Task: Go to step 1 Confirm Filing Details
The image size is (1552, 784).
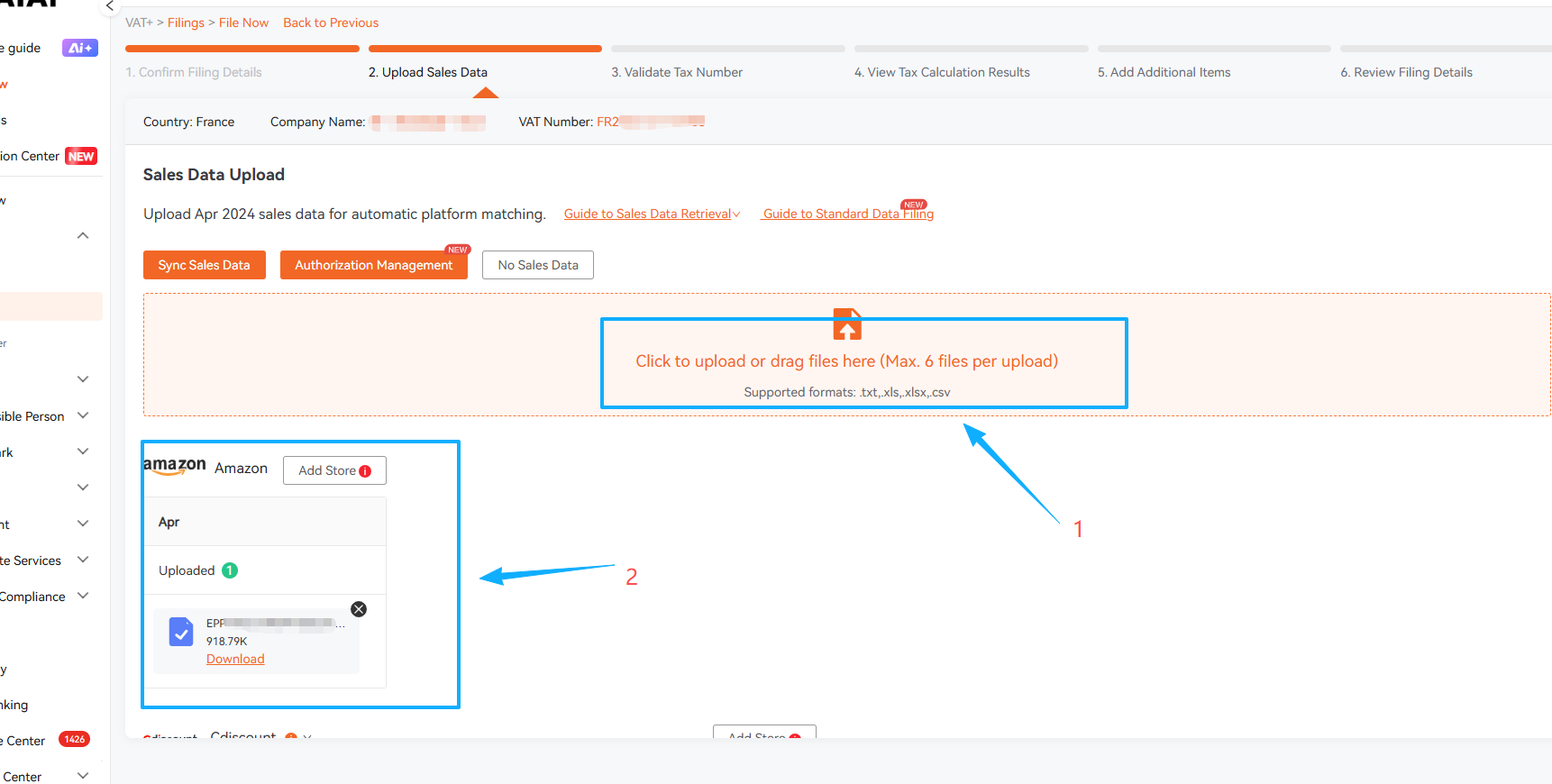Action: coord(194,72)
